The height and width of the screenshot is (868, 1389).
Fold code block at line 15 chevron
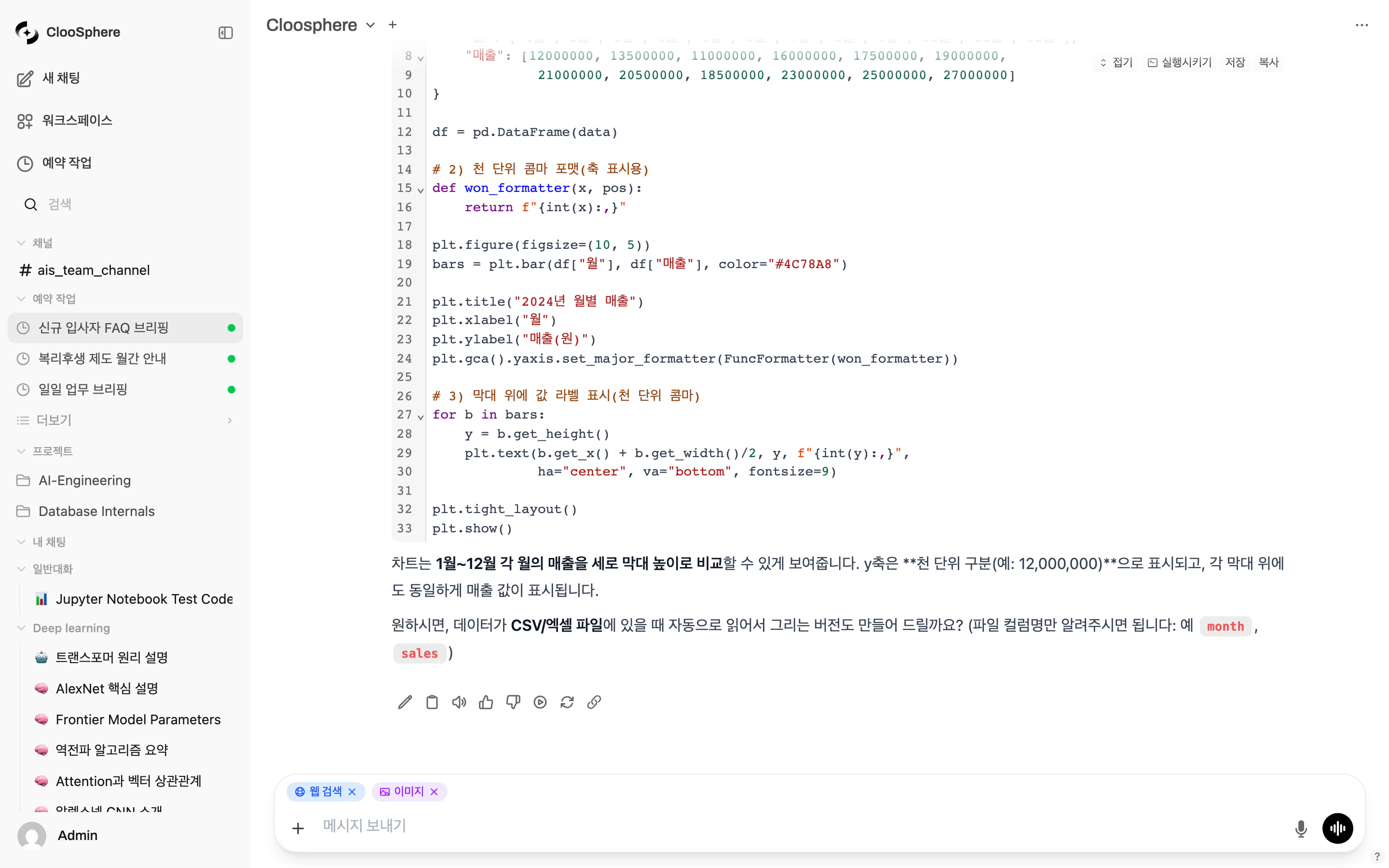[420, 190]
